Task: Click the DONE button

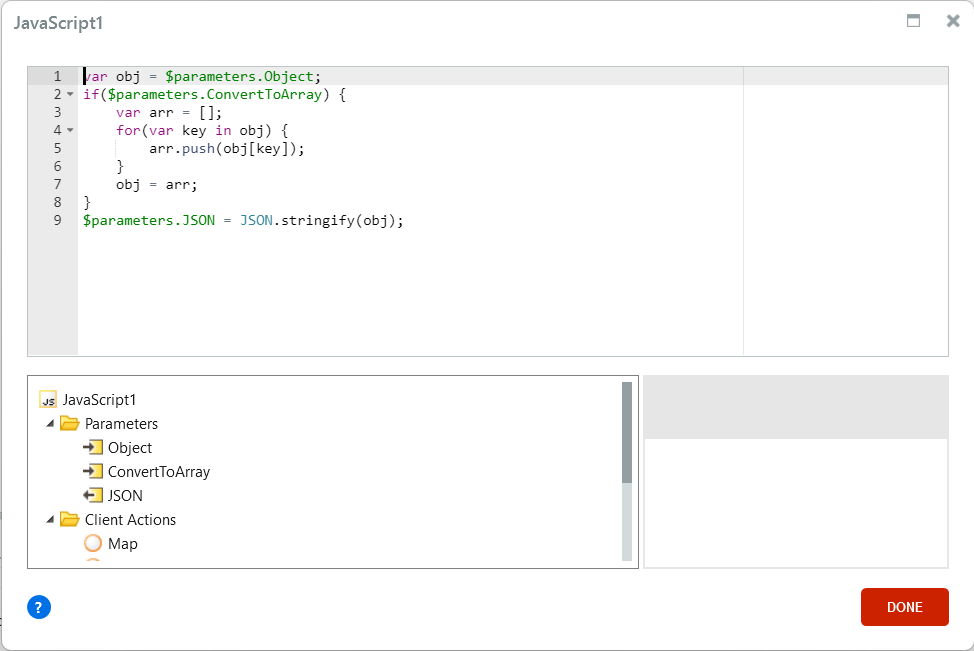Action: 904,607
